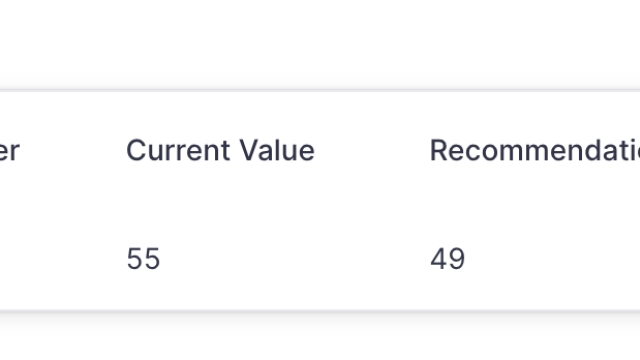Select the partially visible "er" column header
The image size is (640, 360).
pyautogui.click(x=9, y=151)
